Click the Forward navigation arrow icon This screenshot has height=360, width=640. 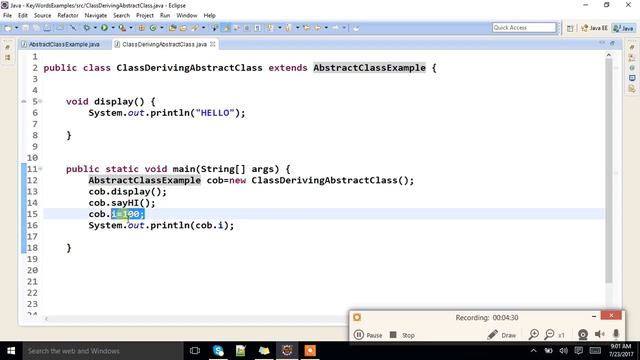tap(336, 28)
